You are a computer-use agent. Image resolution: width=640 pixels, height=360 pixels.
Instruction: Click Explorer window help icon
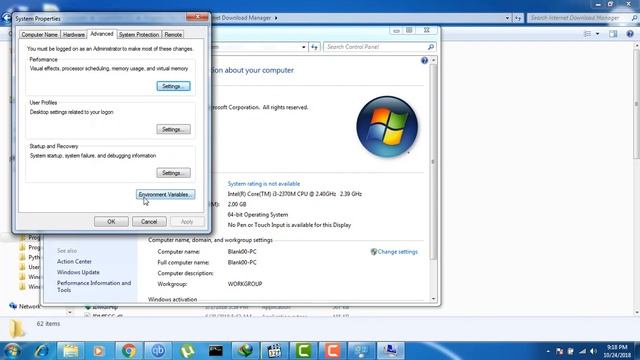pyautogui.click(x=630, y=34)
